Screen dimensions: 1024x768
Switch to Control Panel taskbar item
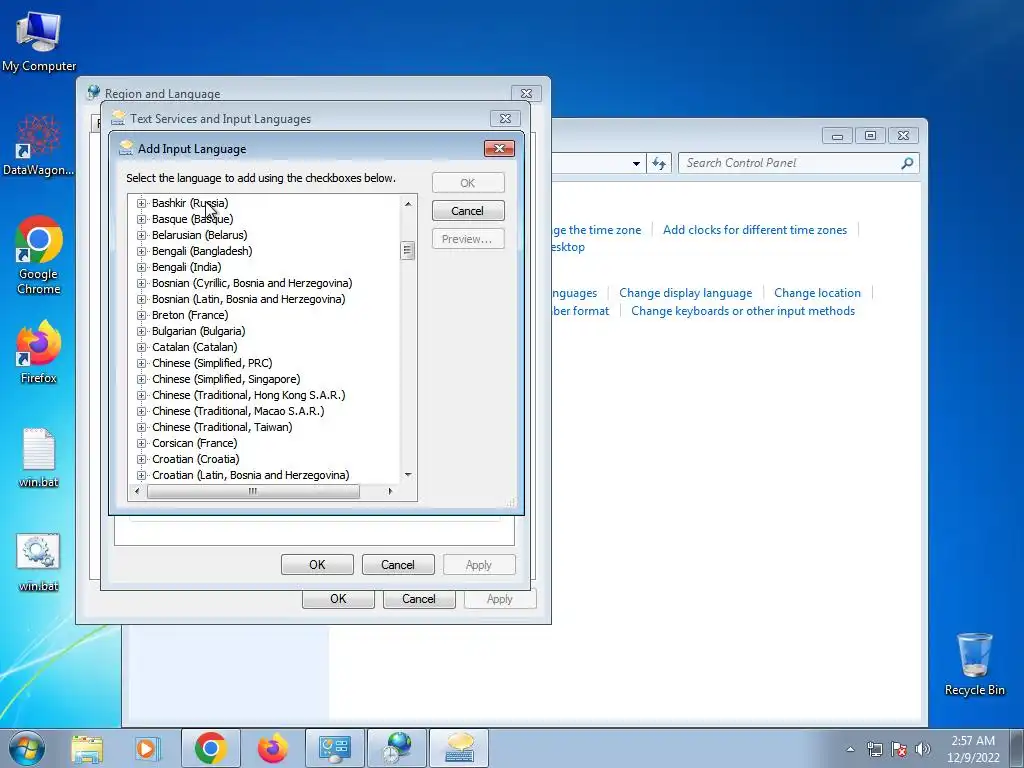click(x=334, y=748)
